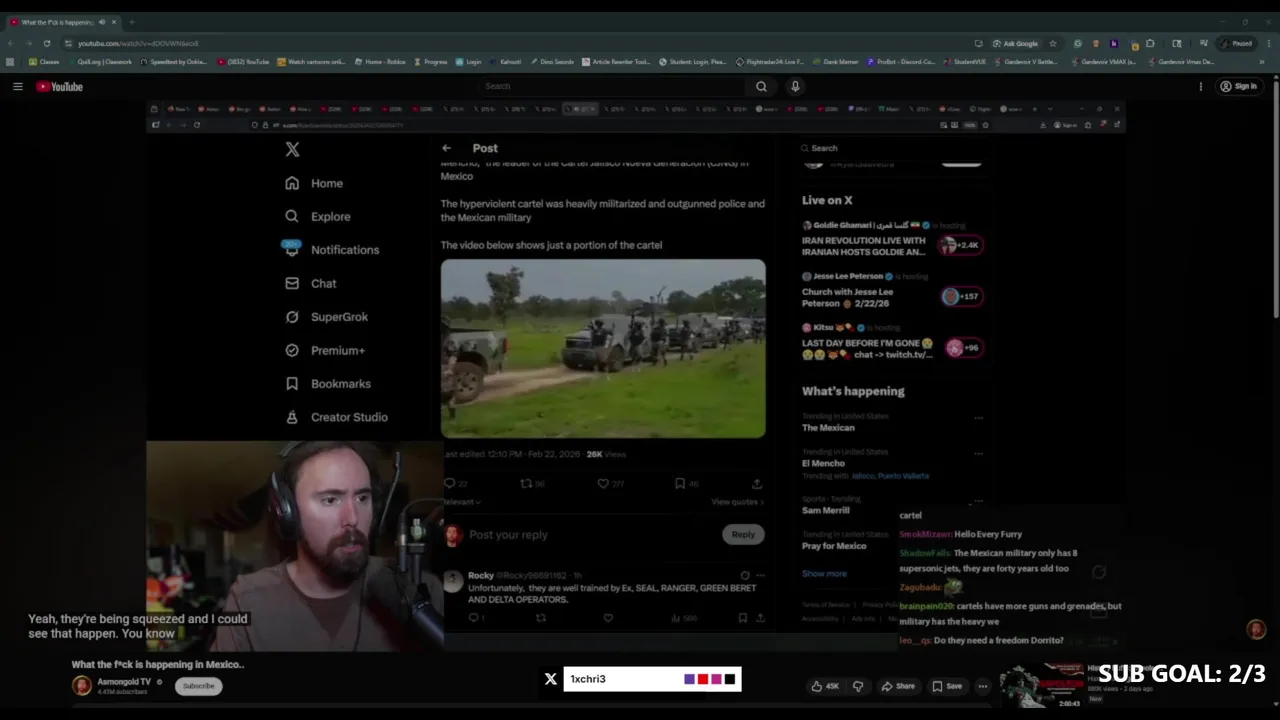Click the 'El Mencho' trending topic
Screen dimensions: 1280x720
(x=823, y=463)
